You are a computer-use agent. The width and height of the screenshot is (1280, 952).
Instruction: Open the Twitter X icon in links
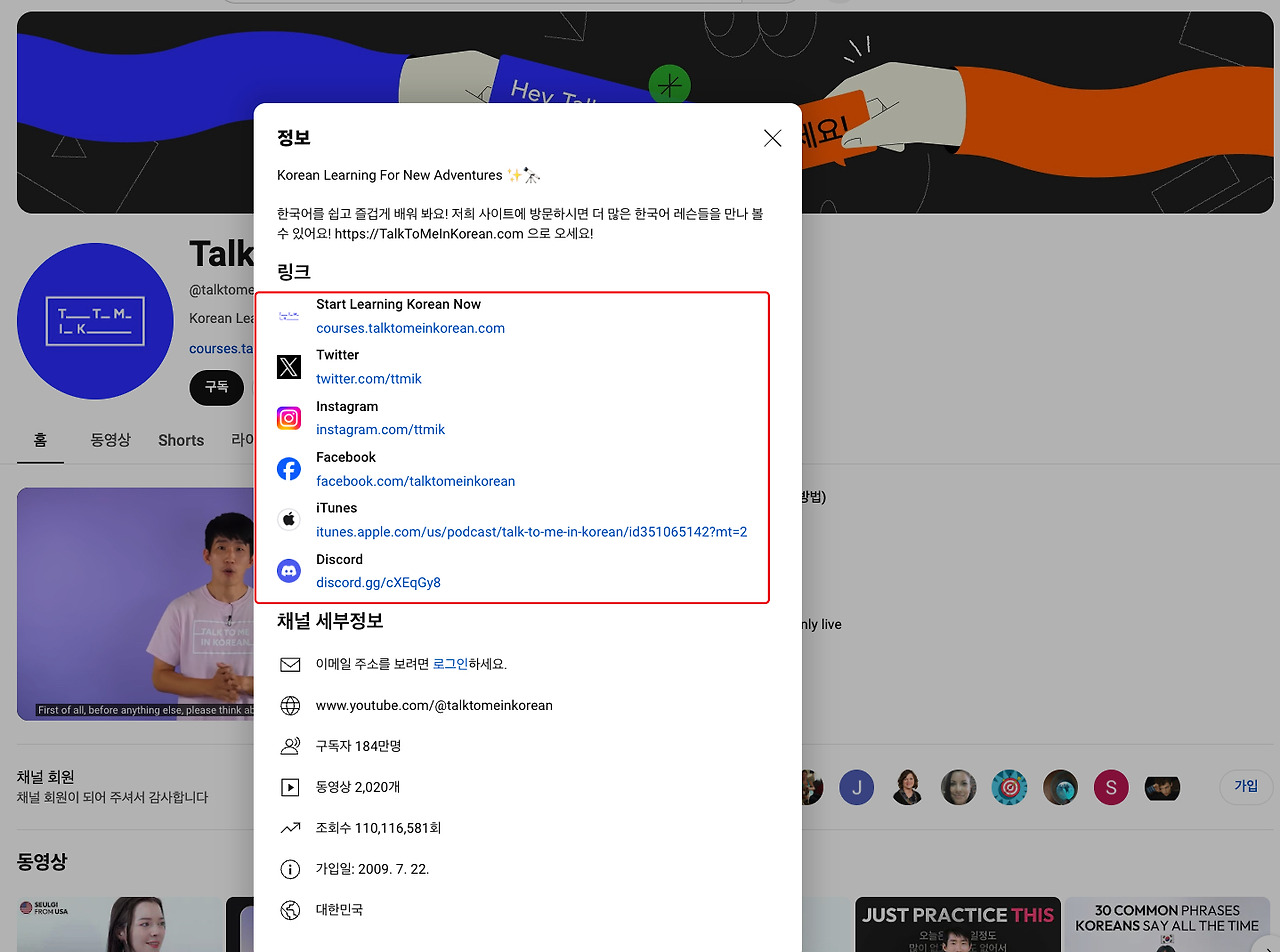click(289, 366)
